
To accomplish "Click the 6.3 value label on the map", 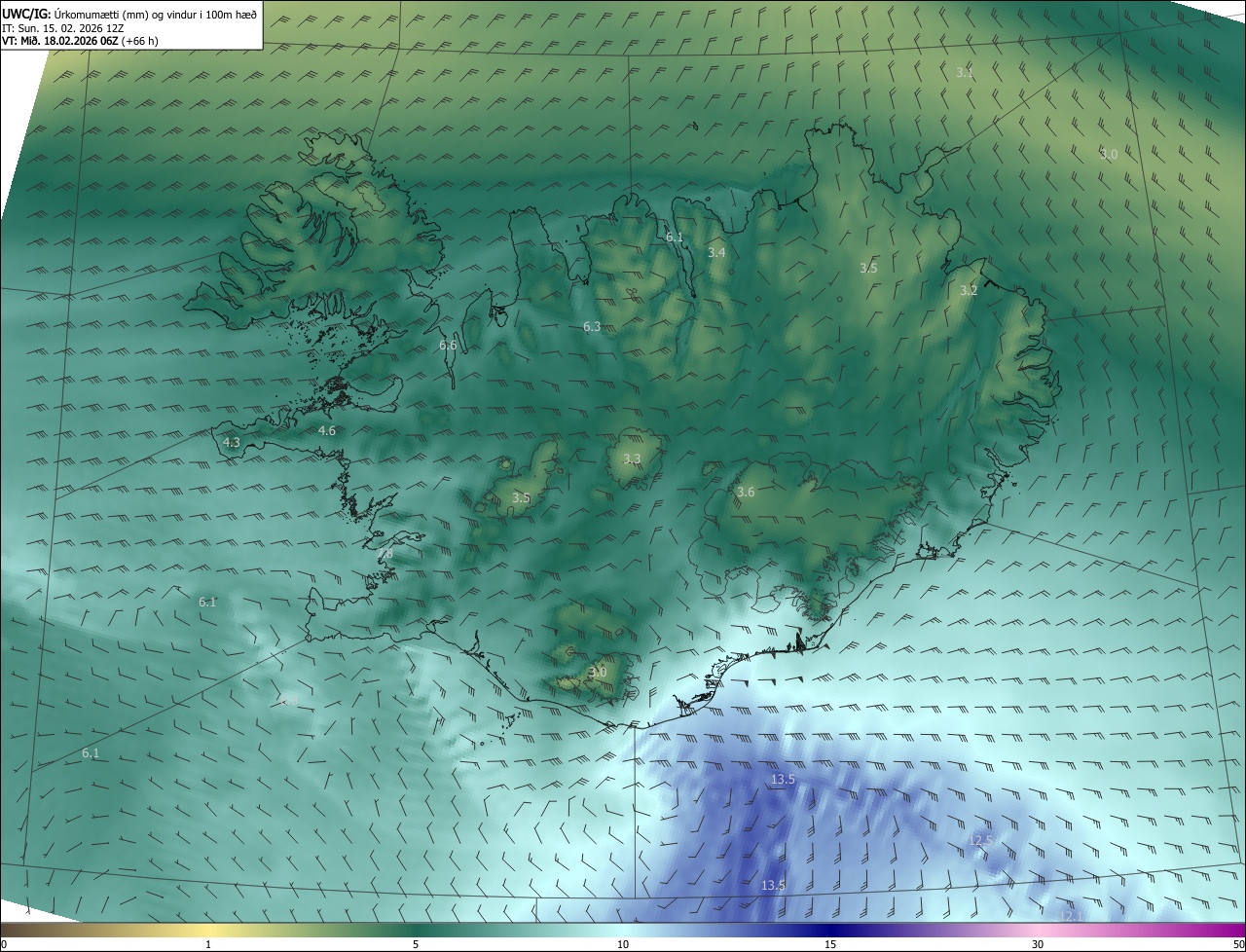I will [592, 327].
